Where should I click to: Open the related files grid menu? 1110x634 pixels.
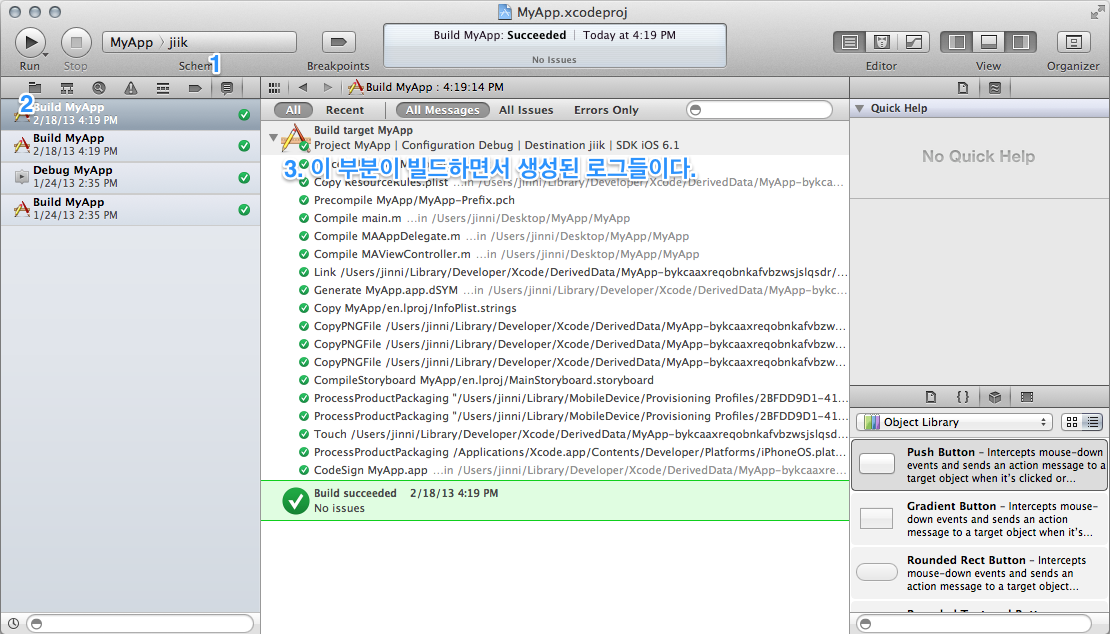(275, 88)
